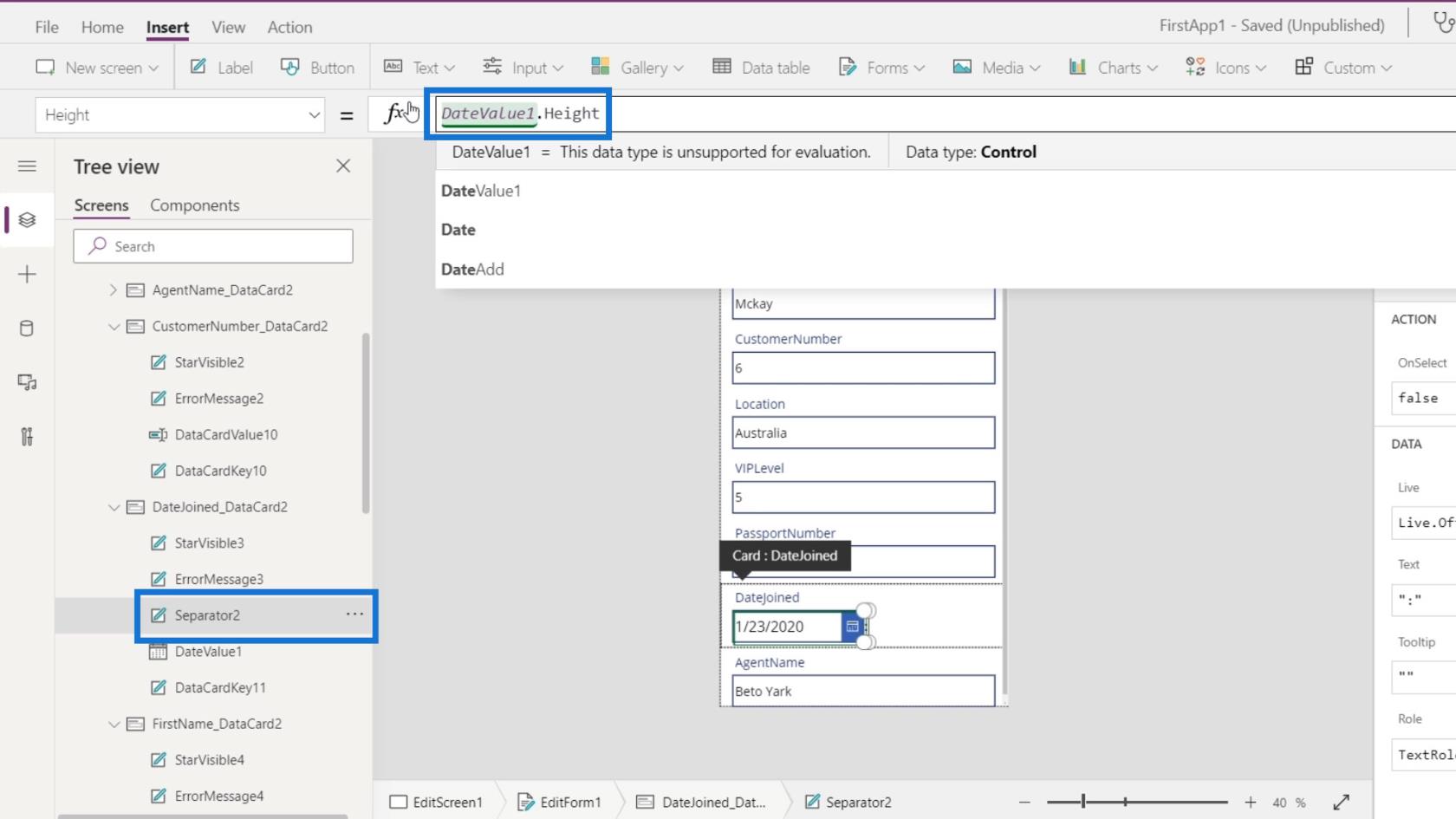
Task: Choose Date autocomplete suggestion
Action: point(458,230)
